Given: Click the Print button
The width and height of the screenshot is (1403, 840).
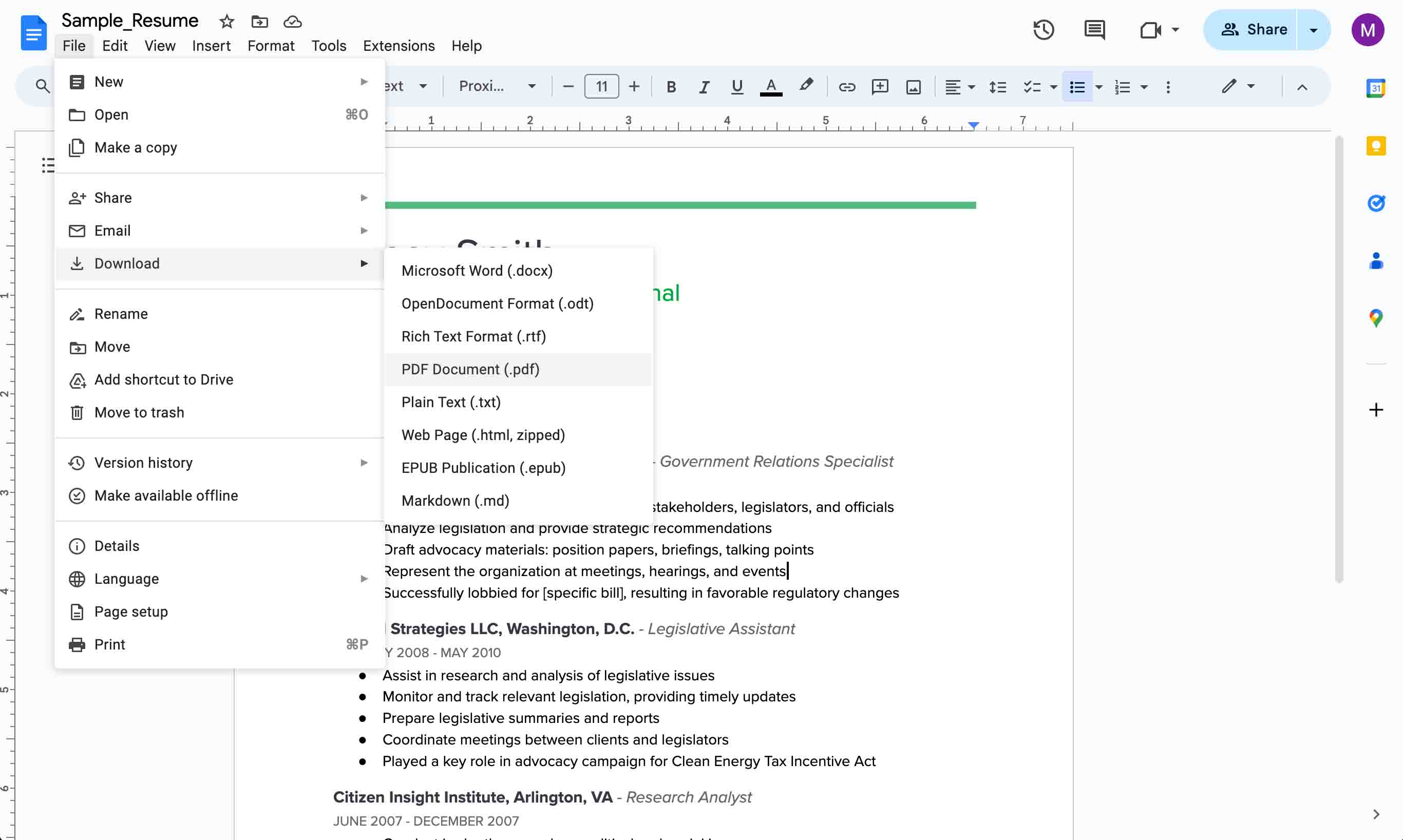Looking at the screenshot, I should pyautogui.click(x=109, y=644).
